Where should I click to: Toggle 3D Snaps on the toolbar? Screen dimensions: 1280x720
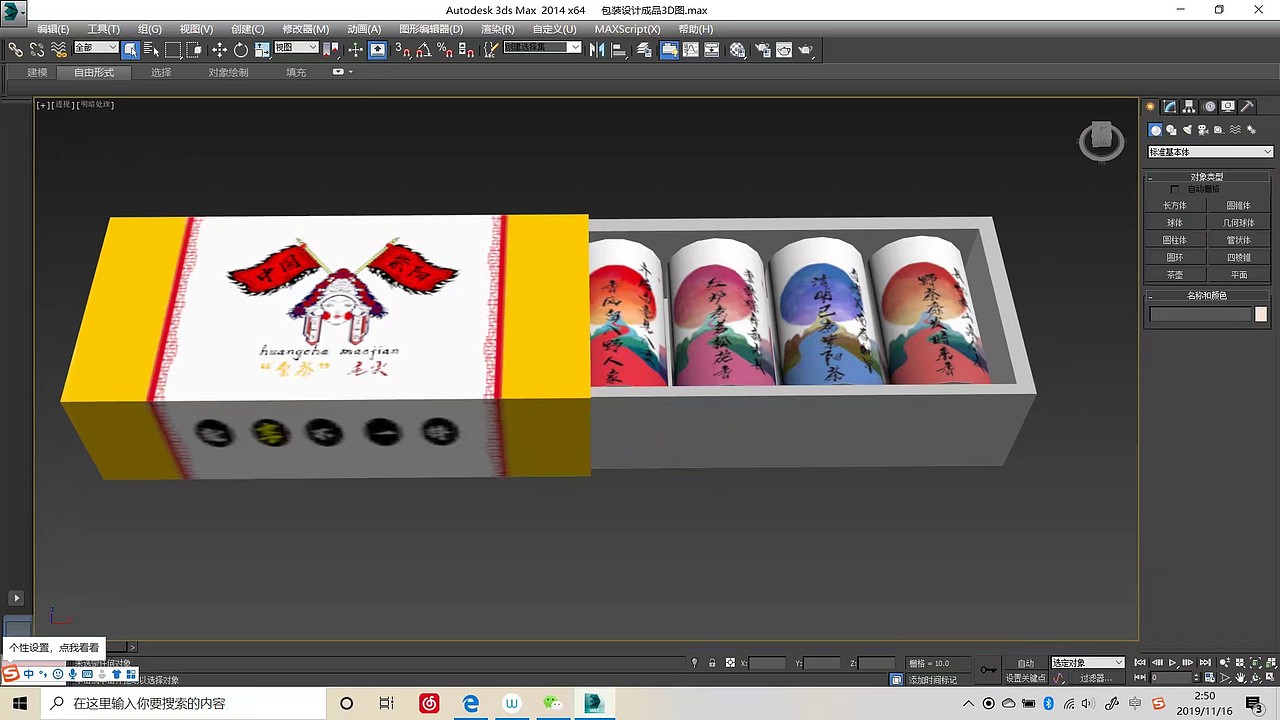pos(402,49)
